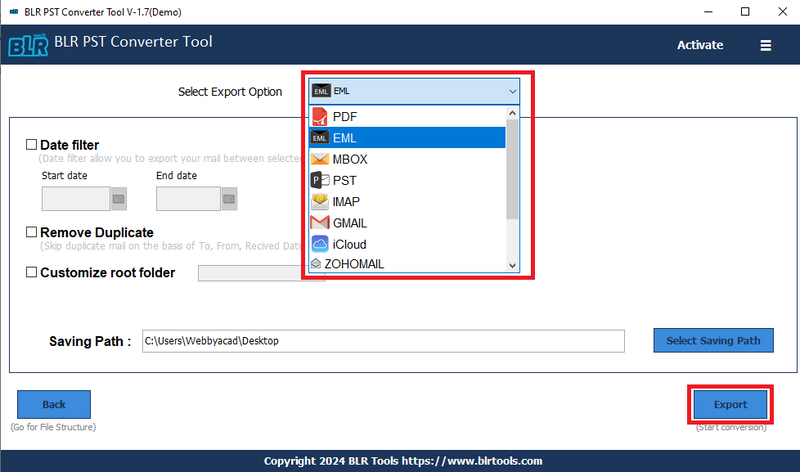Click the End date input field
Viewport: 800px width, 472px height.
point(188,199)
